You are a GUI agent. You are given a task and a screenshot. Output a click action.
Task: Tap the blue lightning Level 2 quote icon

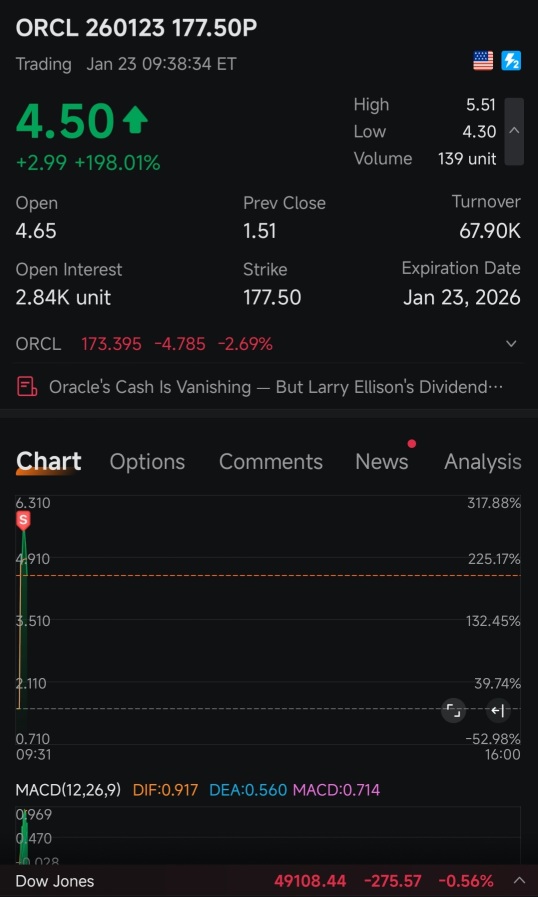[511, 61]
